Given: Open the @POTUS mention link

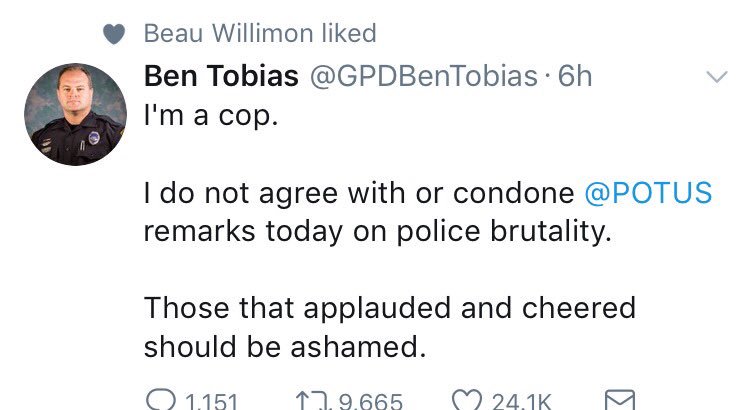Looking at the screenshot, I should click(x=648, y=193).
